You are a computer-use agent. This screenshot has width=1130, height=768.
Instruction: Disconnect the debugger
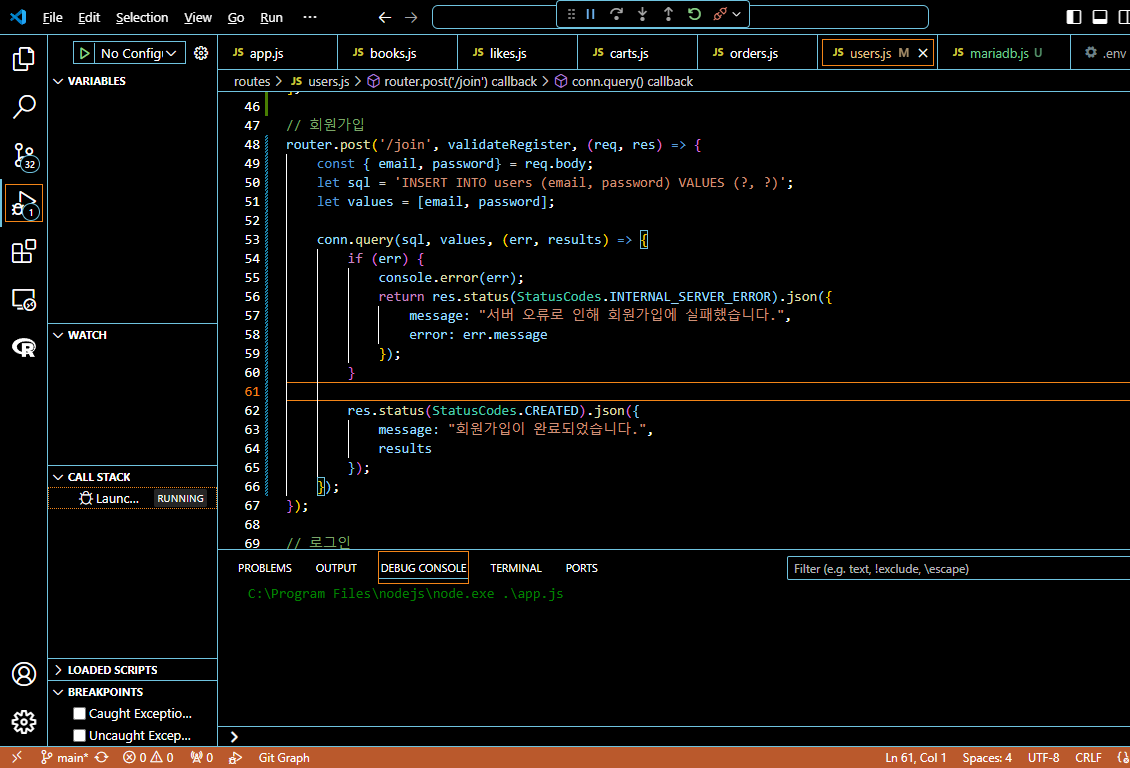(719, 14)
